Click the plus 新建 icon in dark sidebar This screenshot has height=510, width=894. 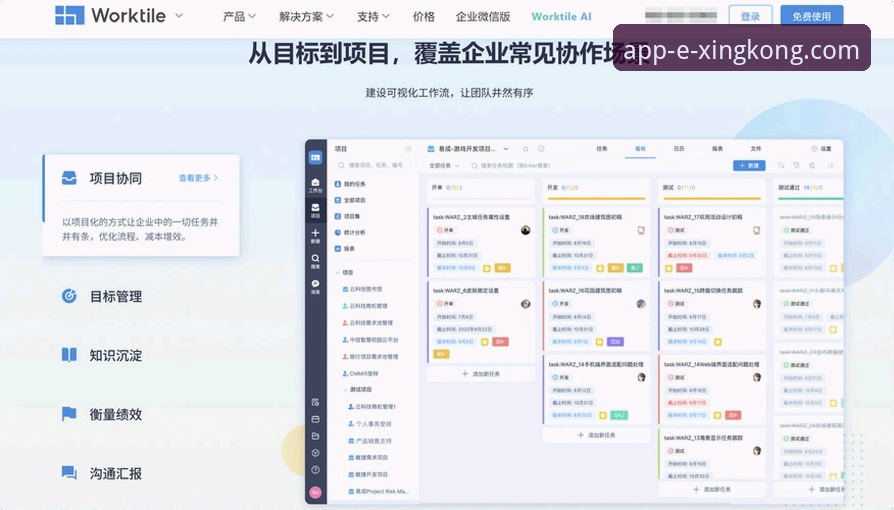click(315, 236)
